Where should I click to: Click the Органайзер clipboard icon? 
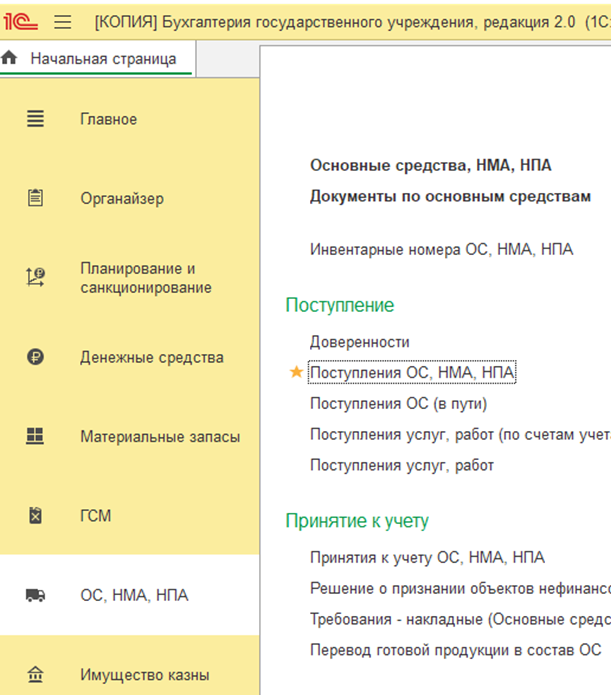[x=35, y=198]
